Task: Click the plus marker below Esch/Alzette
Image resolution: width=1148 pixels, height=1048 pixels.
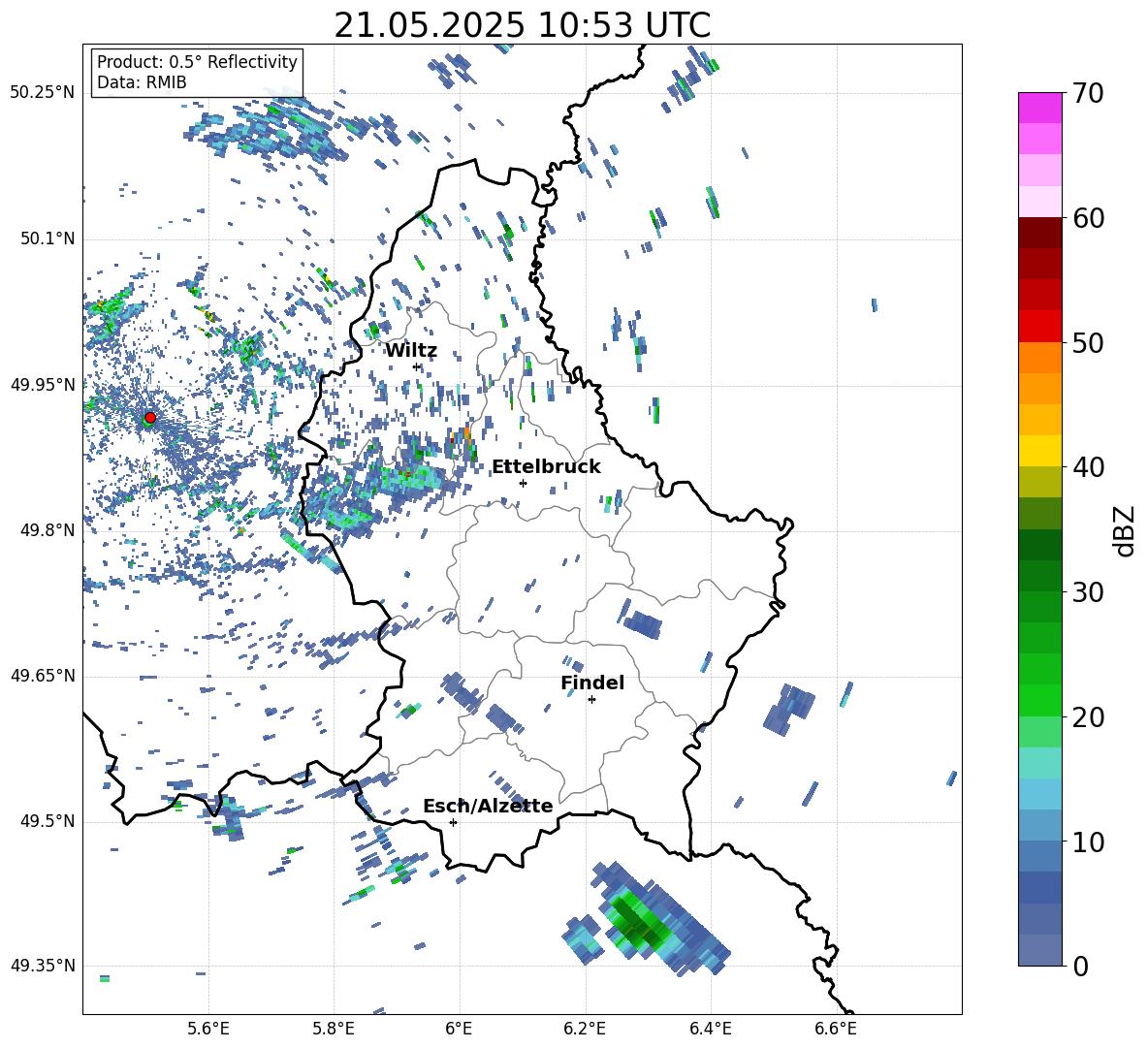Action: pos(453,822)
